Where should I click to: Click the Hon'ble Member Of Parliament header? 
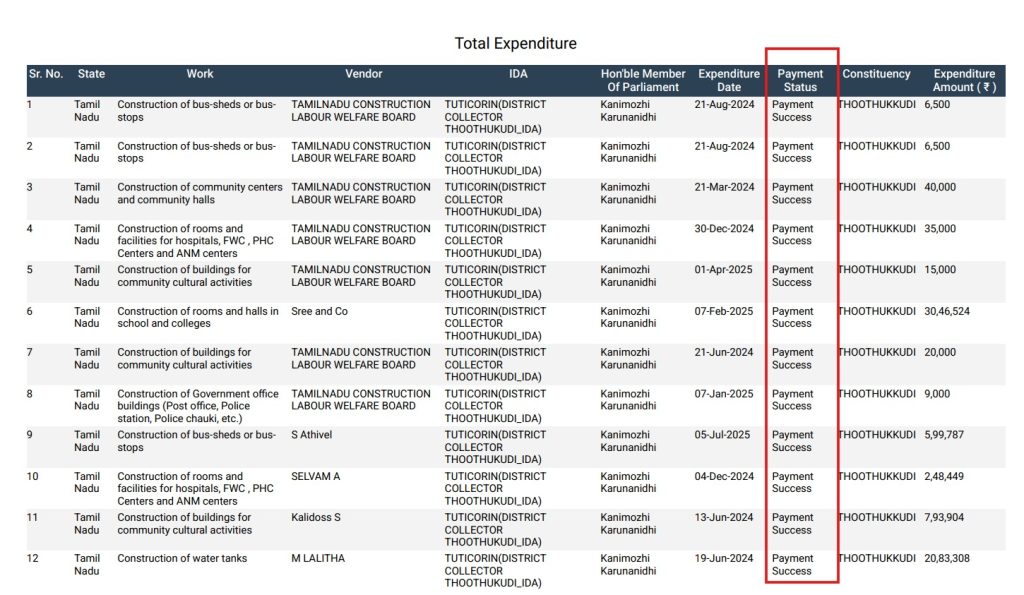click(x=643, y=80)
